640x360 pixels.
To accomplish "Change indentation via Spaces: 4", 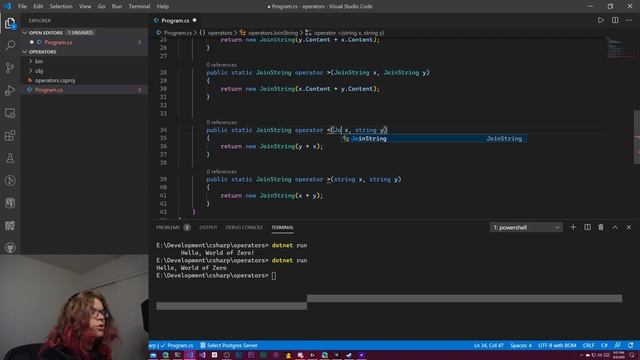I will (x=521, y=345).
